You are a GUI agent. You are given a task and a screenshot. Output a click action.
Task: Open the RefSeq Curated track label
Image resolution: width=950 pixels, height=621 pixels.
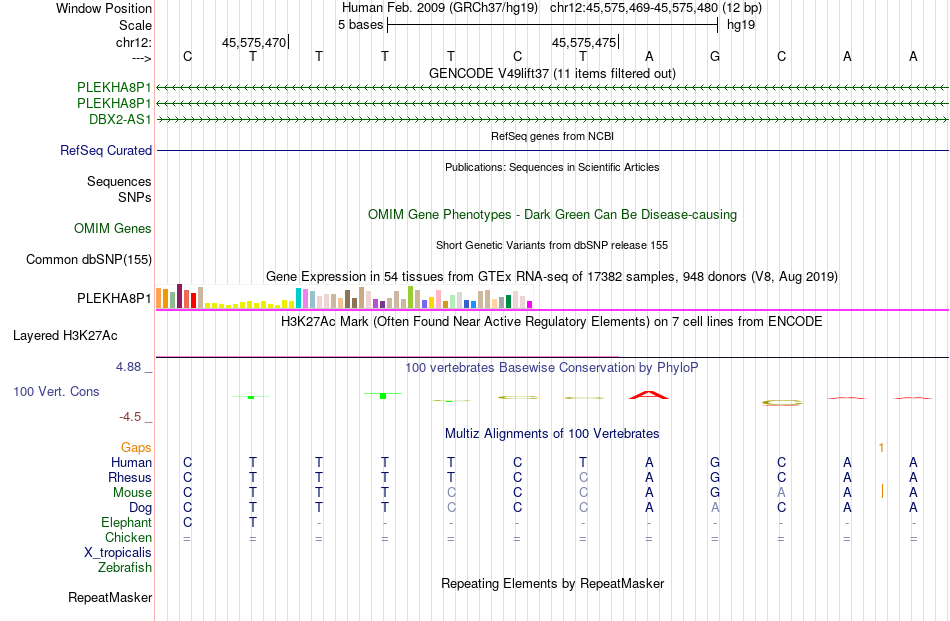click(x=106, y=150)
